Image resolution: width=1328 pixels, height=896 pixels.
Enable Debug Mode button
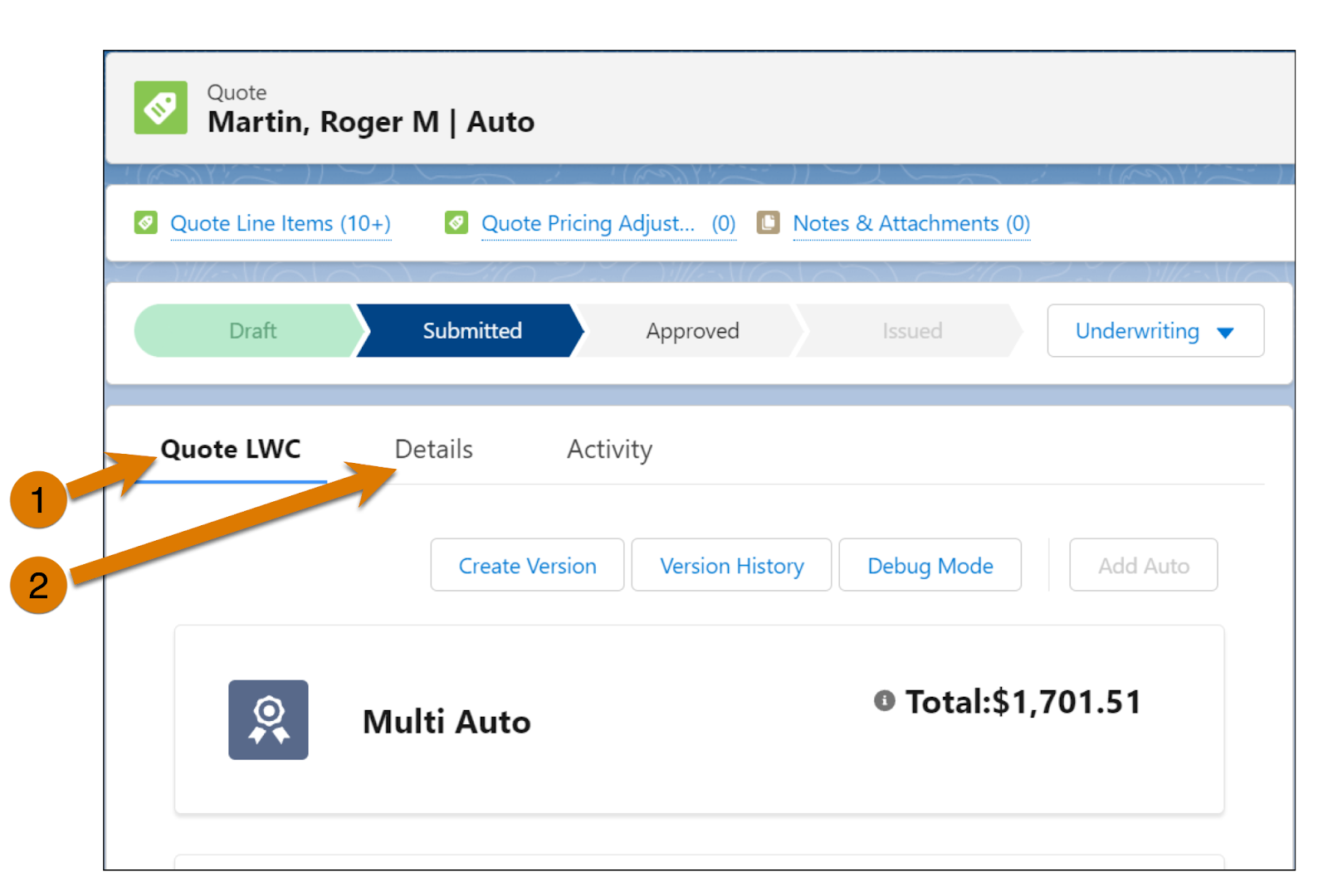pyautogui.click(x=930, y=565)
